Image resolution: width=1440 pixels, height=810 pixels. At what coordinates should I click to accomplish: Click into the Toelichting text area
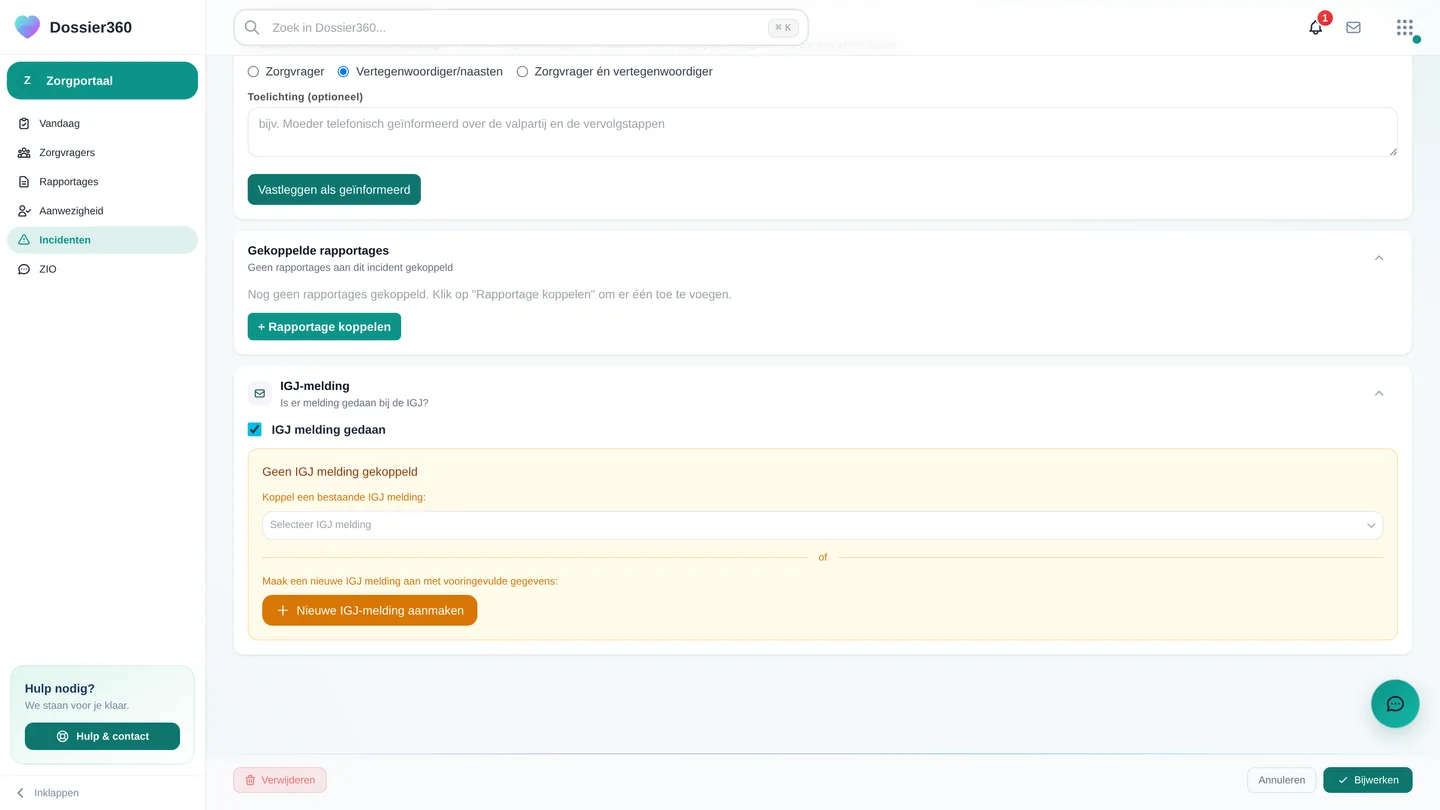coord(822,132)
